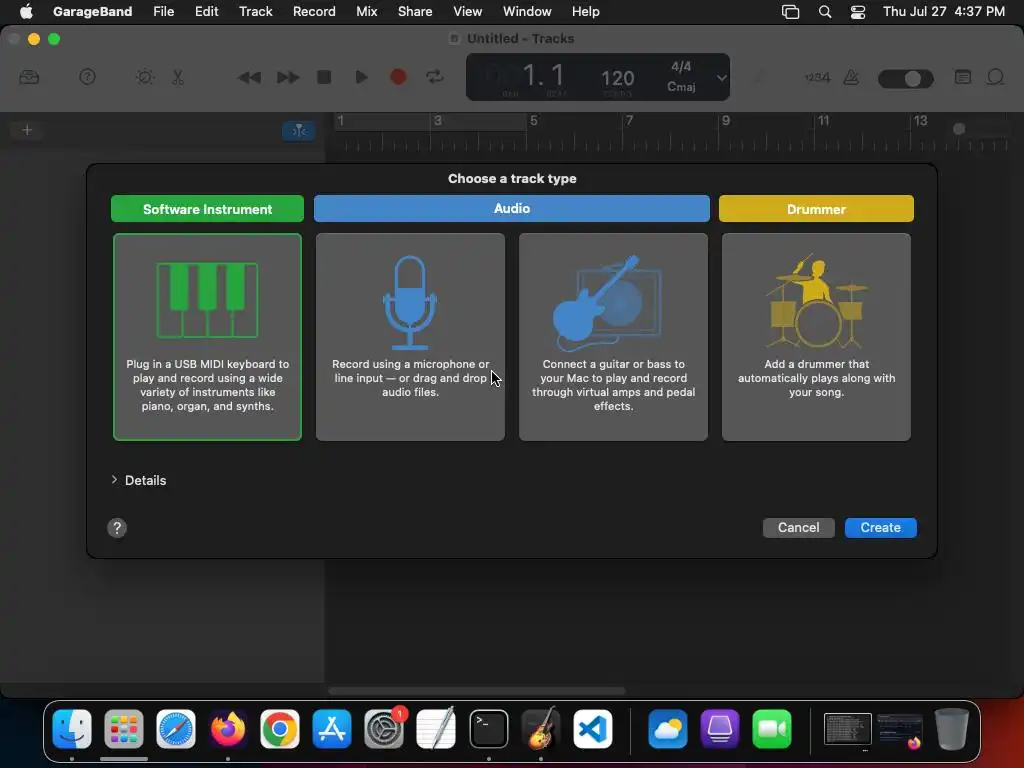
Task: Select the Drummer track card
Action: [x=816, y=336]
